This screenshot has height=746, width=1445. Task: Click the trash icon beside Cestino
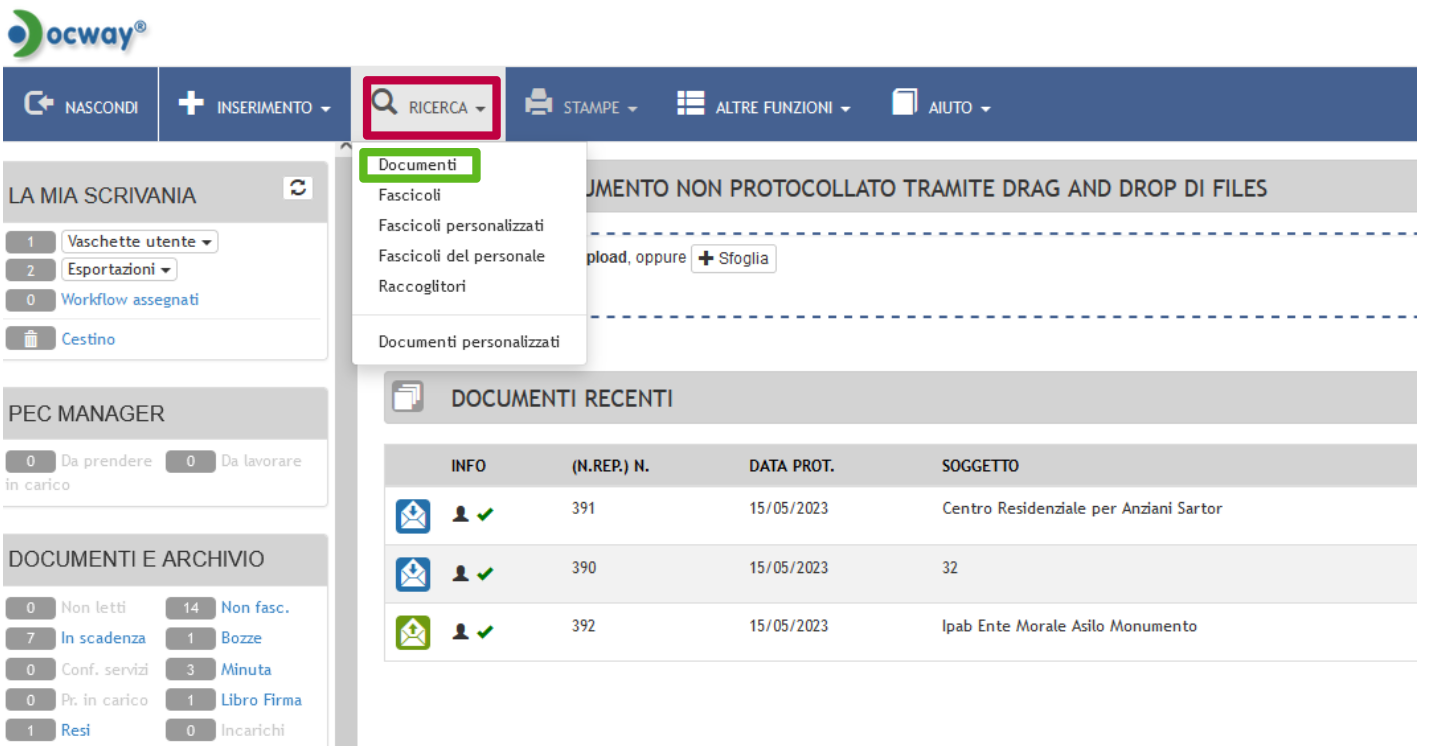(x=30, y=340)
